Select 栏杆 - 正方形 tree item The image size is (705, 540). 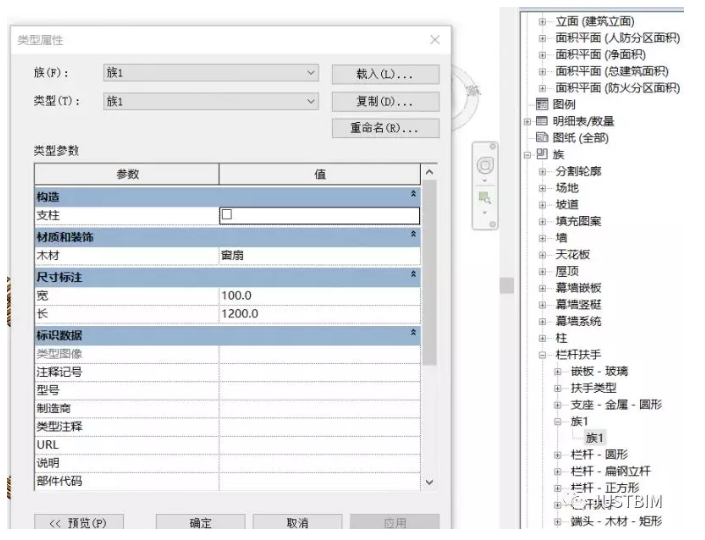coord(605,488)
